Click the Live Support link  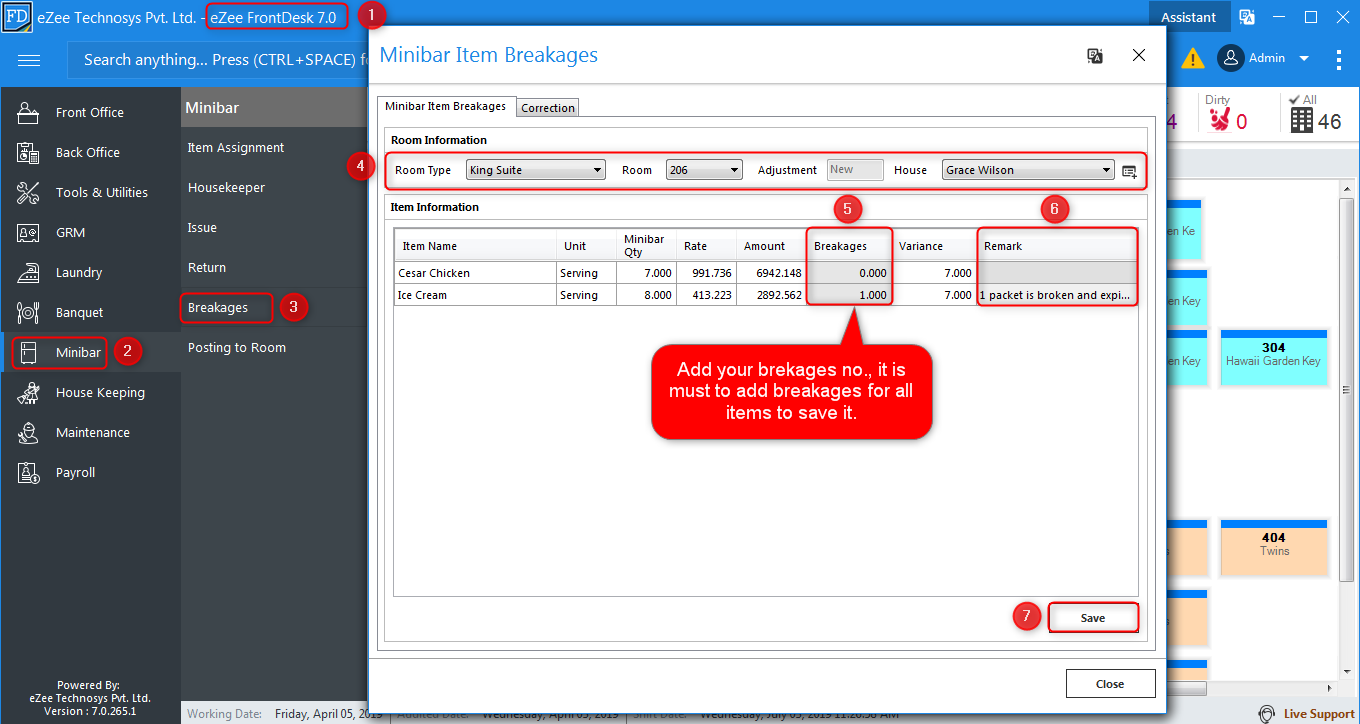click(x=1319, y=714)
